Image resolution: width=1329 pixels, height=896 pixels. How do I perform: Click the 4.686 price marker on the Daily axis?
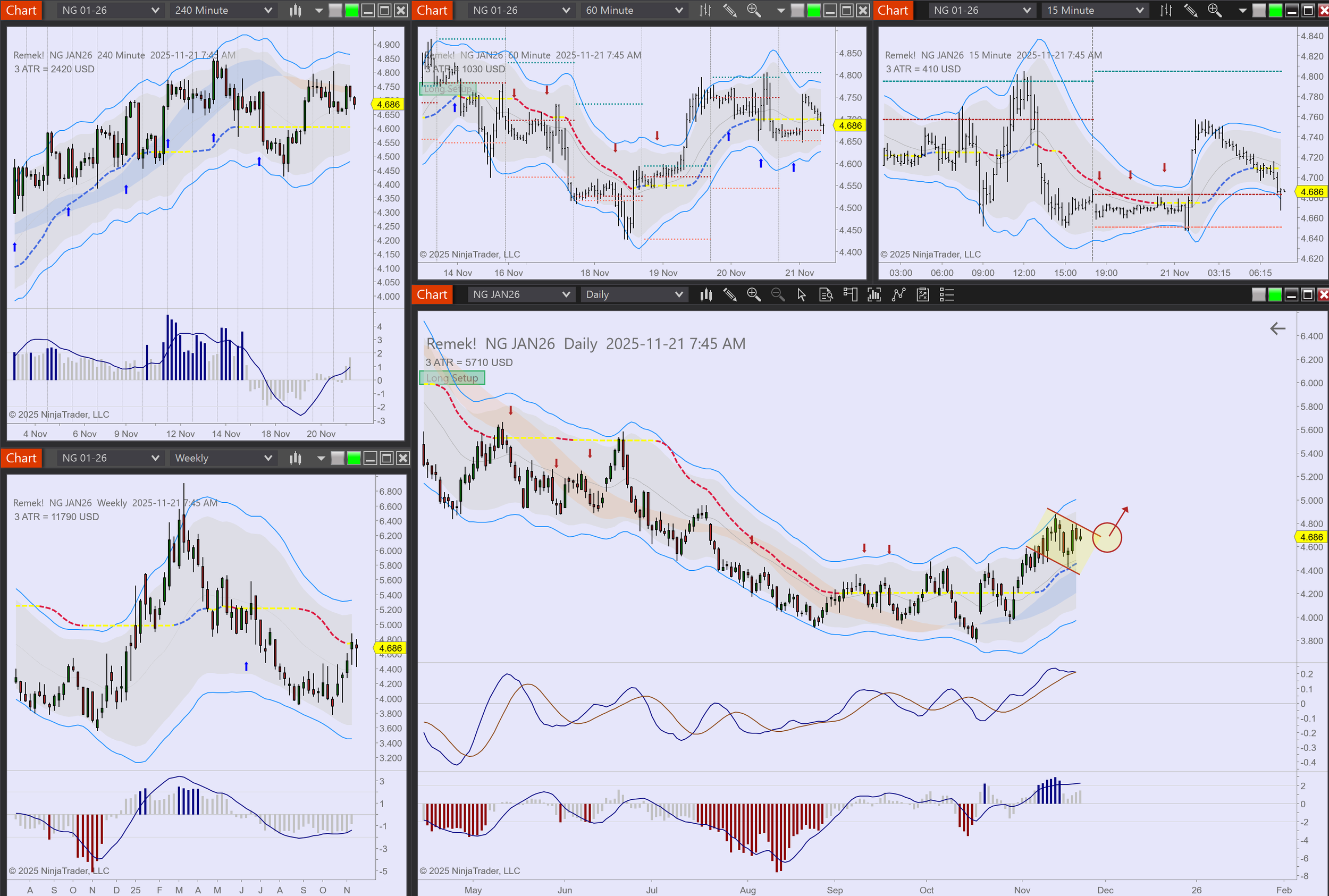[x=1311, y=537]
